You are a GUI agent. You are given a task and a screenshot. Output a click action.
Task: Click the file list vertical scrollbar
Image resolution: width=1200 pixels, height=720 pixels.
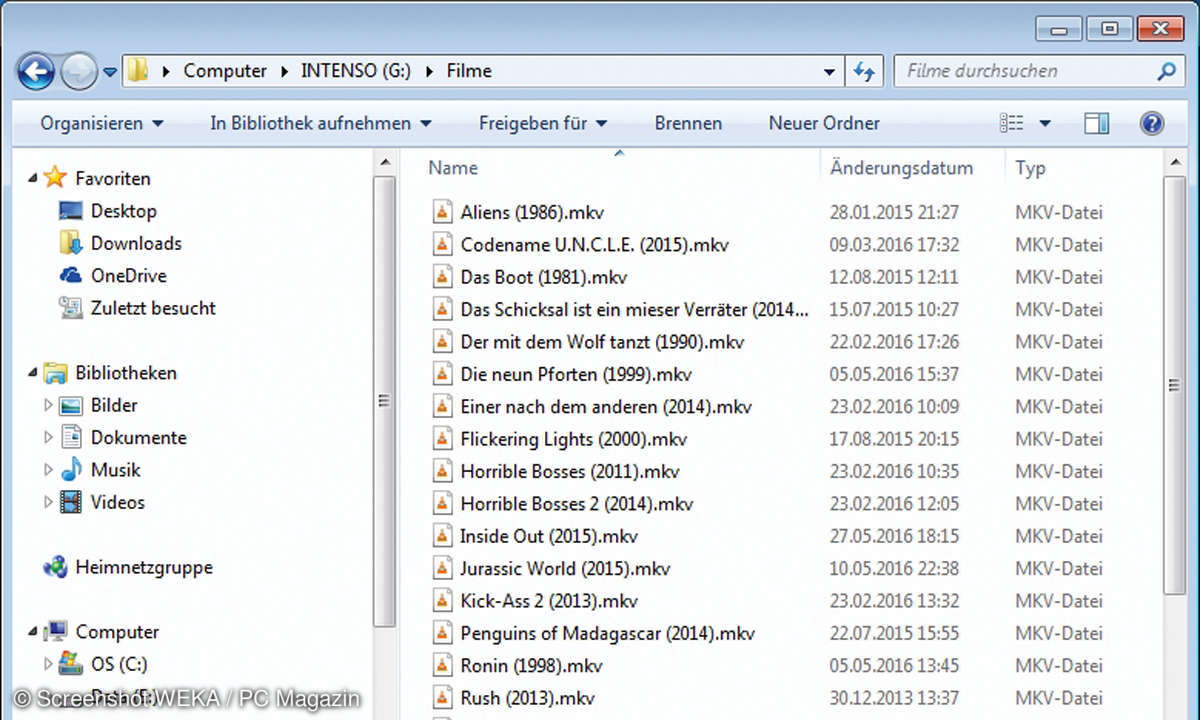coord(1175,384)
